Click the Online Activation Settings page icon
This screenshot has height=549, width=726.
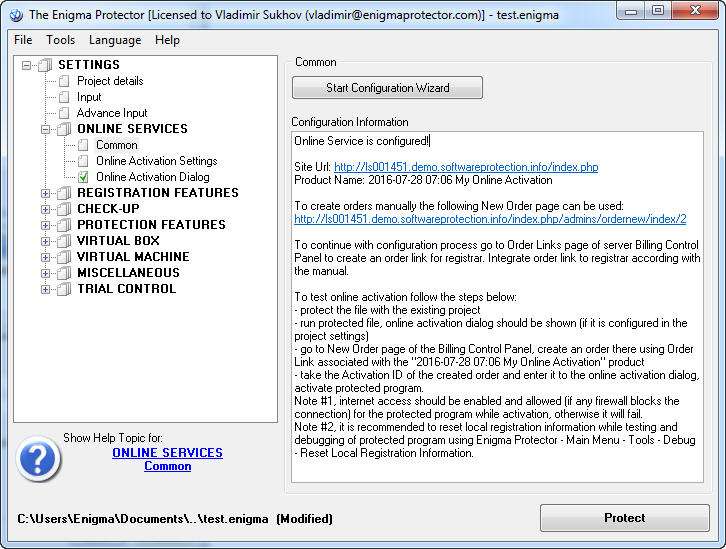pos(83,161)
